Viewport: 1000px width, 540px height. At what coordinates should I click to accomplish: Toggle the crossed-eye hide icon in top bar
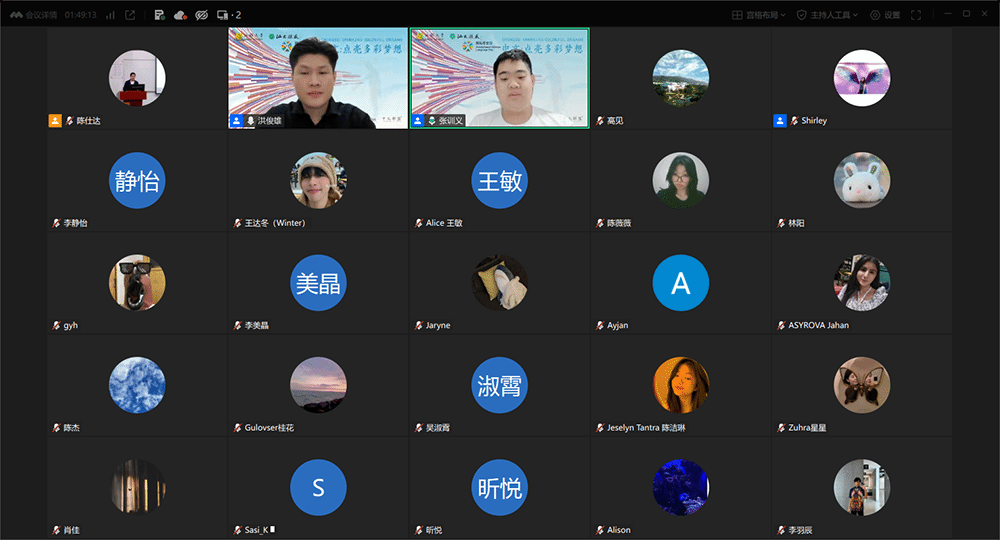[201, 15]
